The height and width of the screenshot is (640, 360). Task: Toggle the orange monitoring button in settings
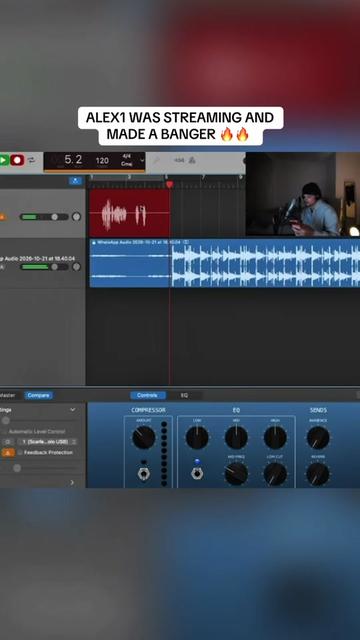click(7, 452)
